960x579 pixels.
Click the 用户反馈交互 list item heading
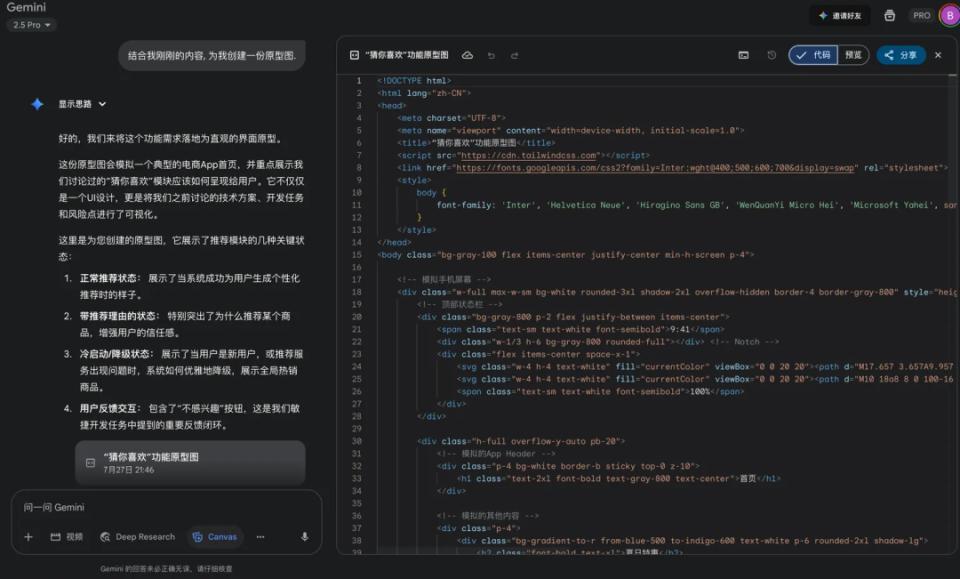[110, 409]
